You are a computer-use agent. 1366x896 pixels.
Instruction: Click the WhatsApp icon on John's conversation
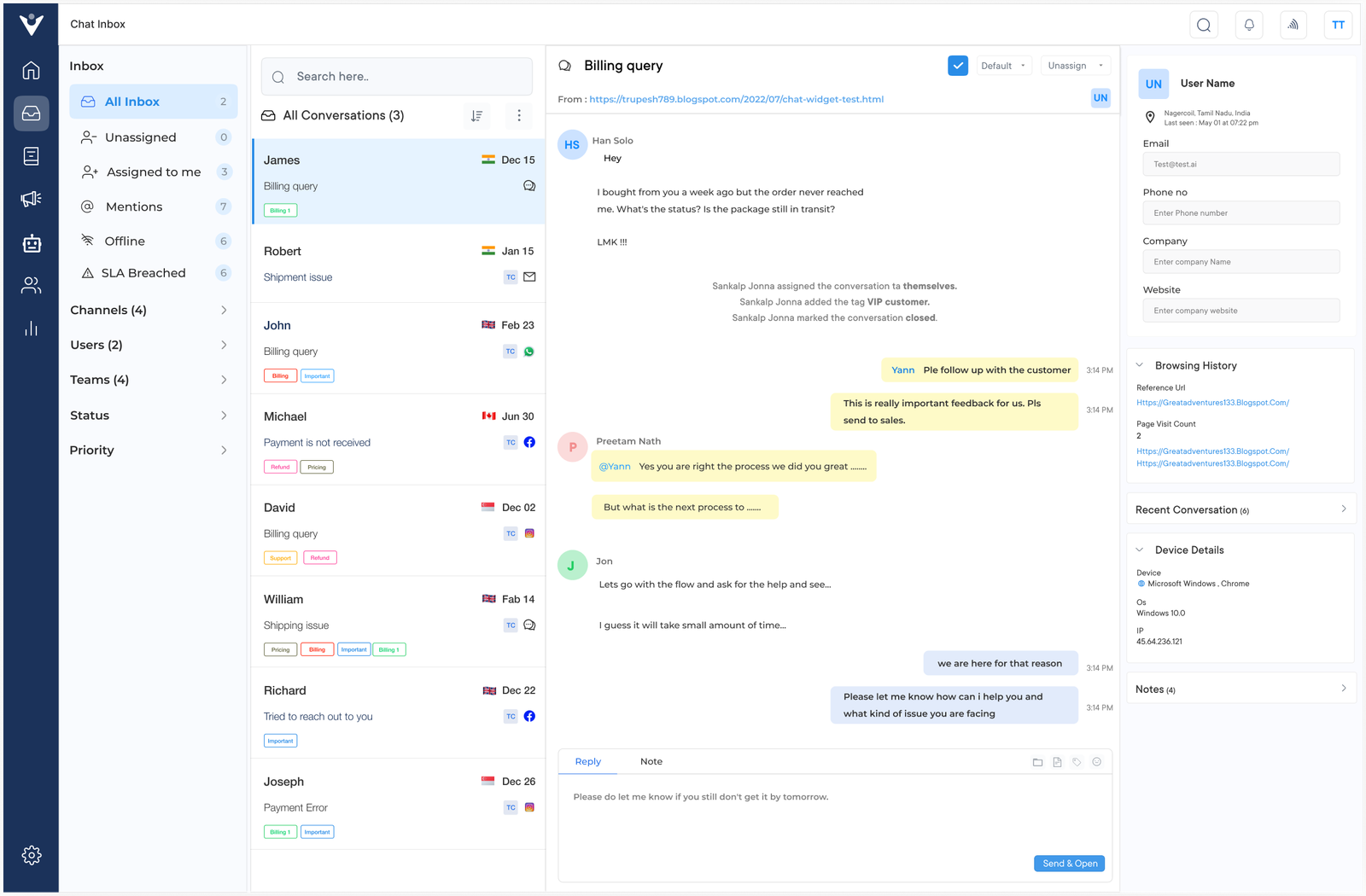click(529, 352)
